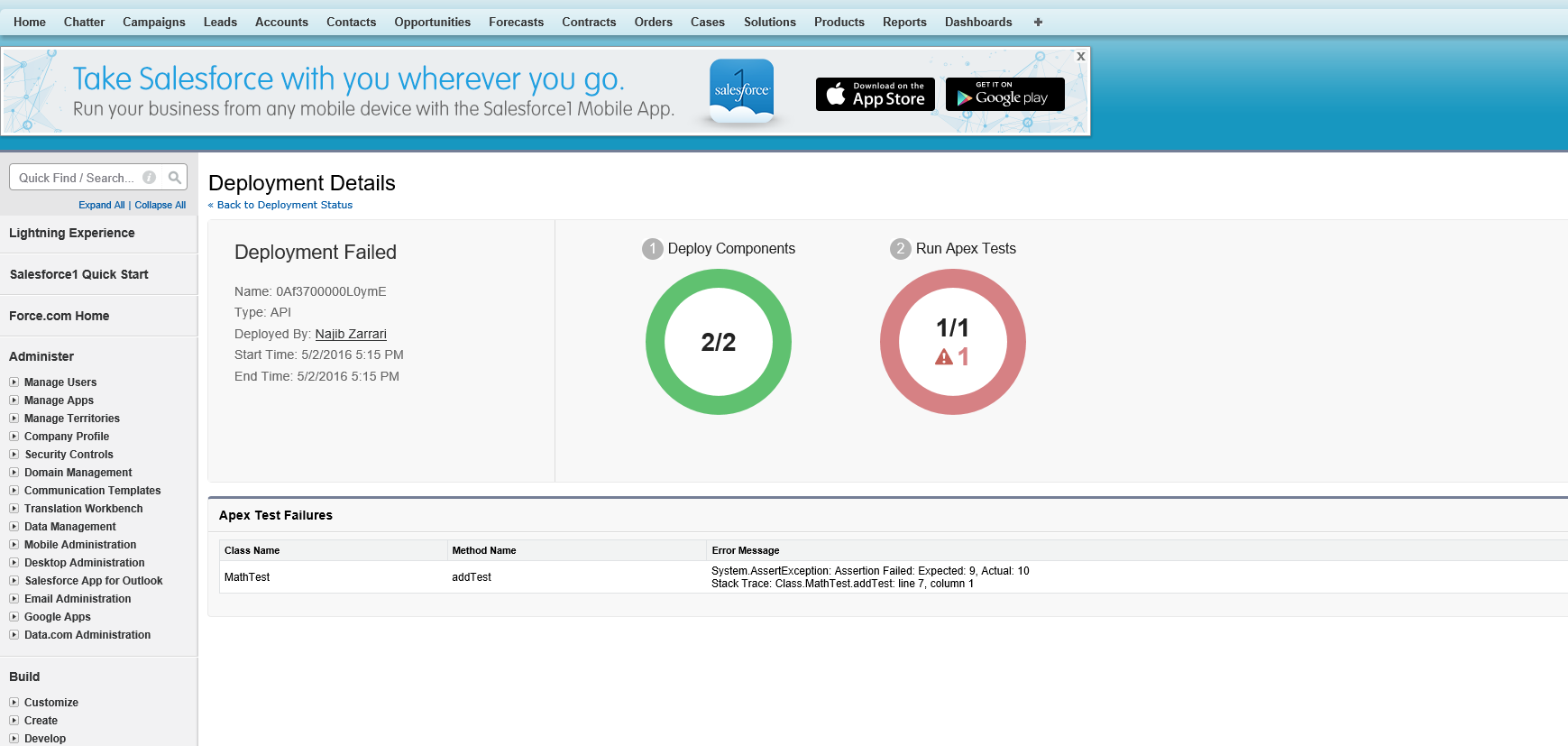Click the MathTest class name cell
1568x746 pixels.
(247, 577)
